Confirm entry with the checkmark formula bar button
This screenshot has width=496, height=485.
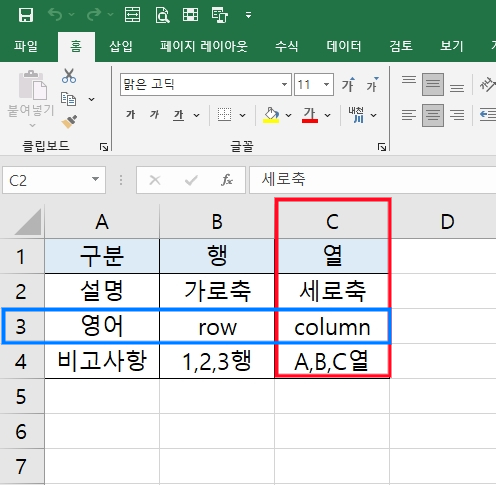click(x=191, y=180)
